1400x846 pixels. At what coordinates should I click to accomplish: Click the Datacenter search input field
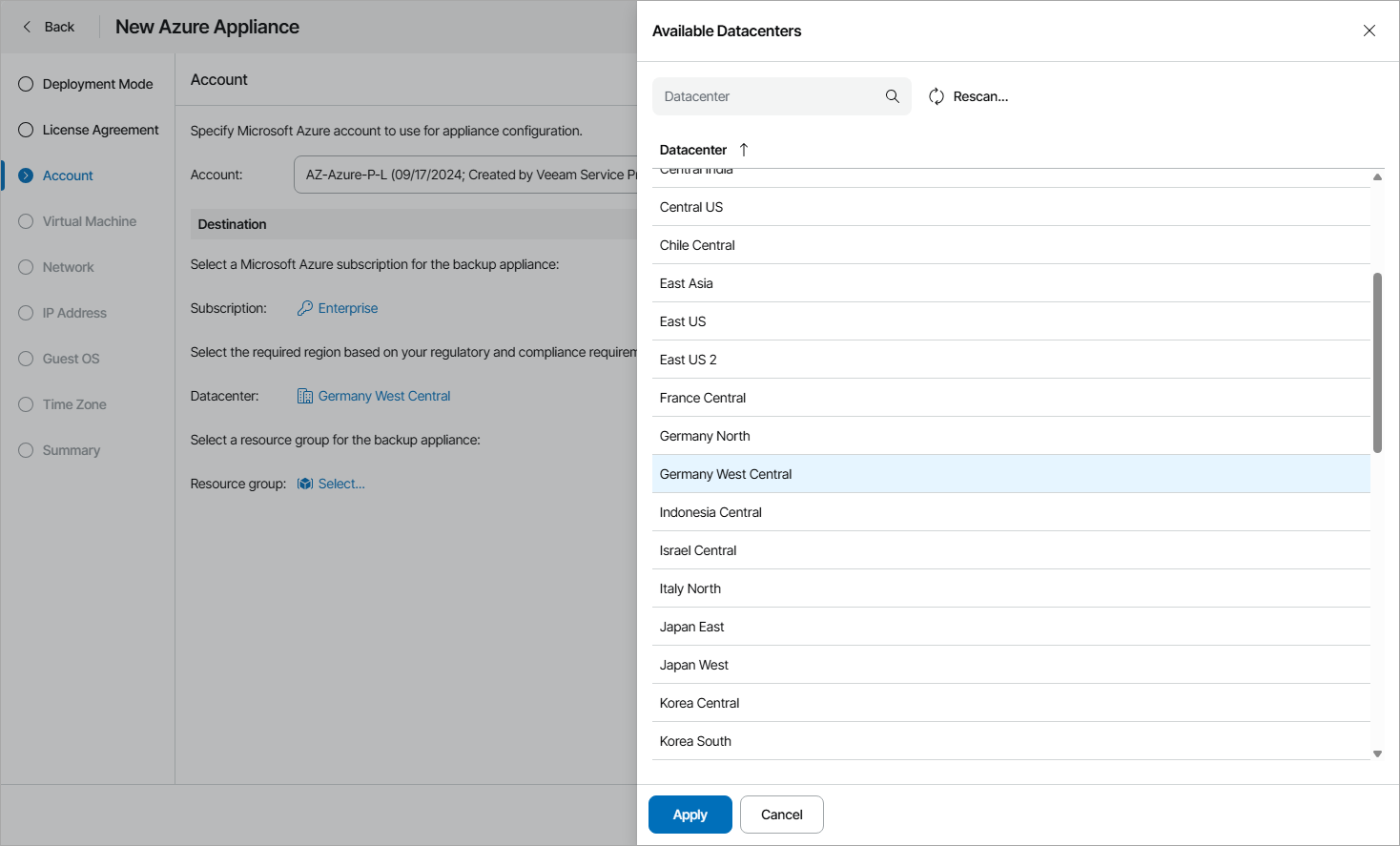(768, 96)
